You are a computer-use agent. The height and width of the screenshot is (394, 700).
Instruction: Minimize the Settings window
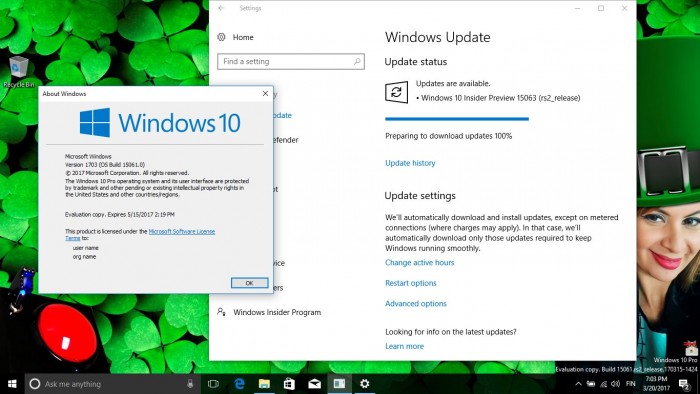[x=578, y=8]
